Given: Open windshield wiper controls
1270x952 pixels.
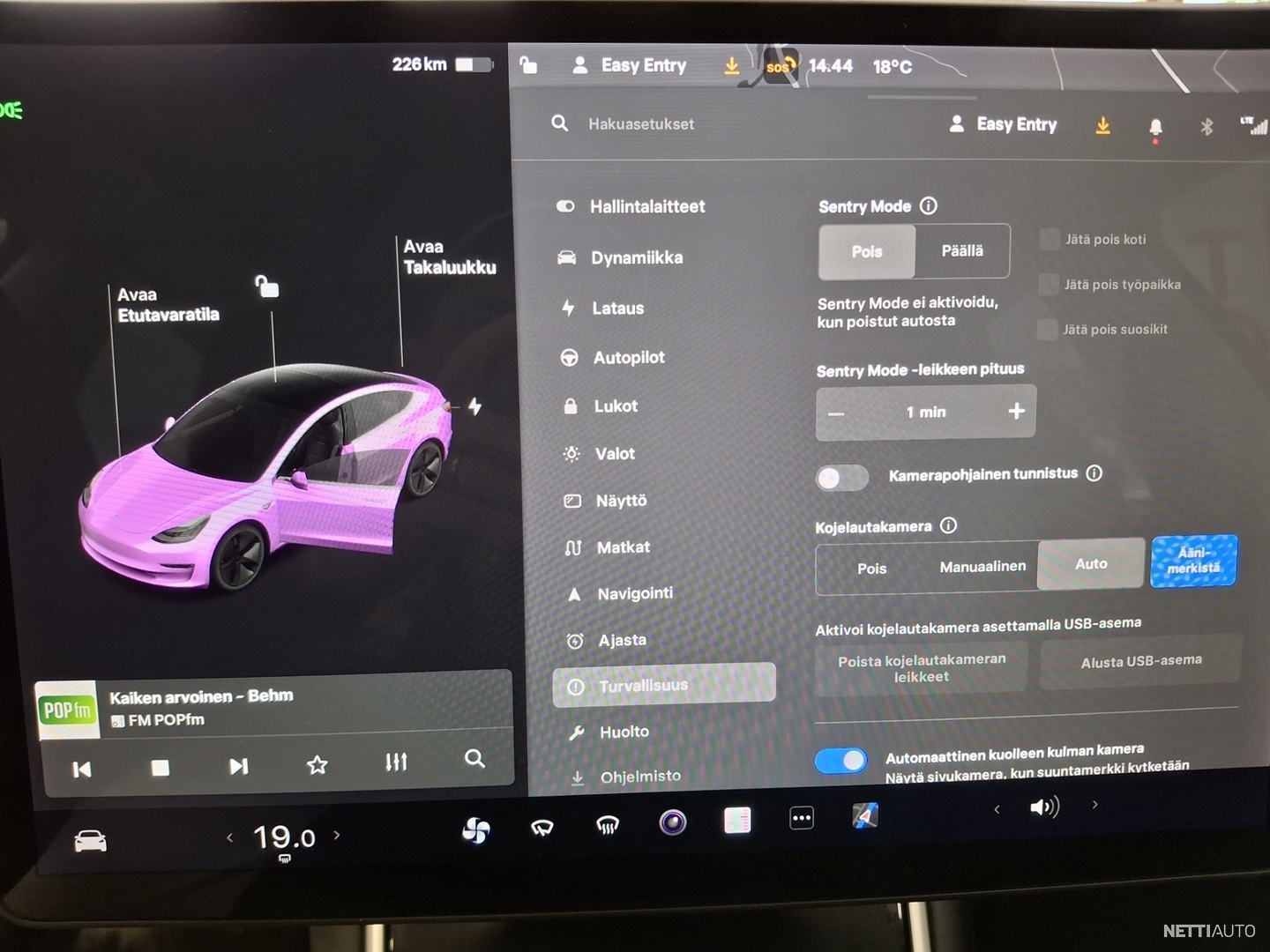Looking at the screenshot, I should tap(542, 827).
